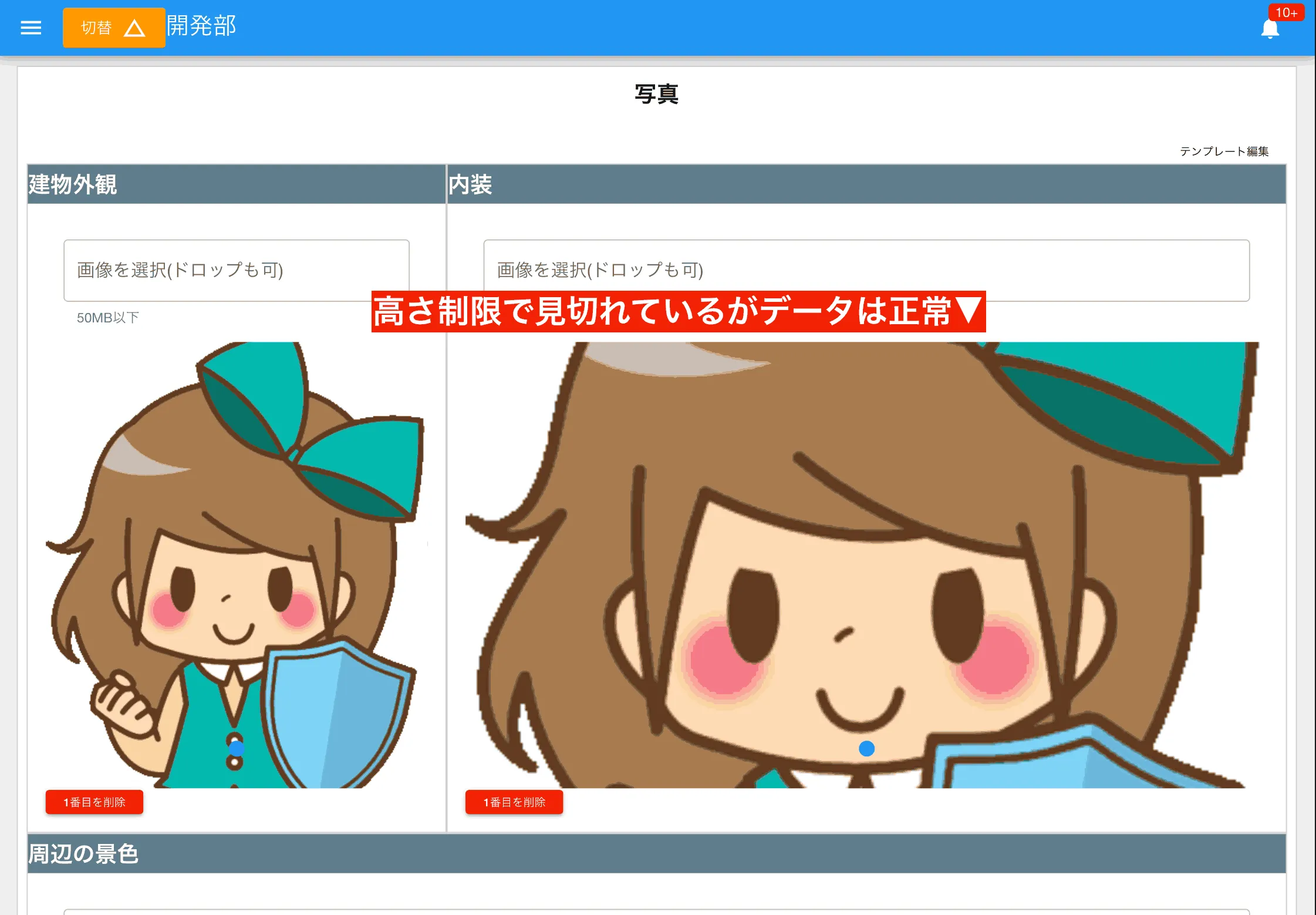This screenshot has width=1316, height=915.
Task: Open the 建物外観 image picker dropdown
Action: tap(236, 271)
